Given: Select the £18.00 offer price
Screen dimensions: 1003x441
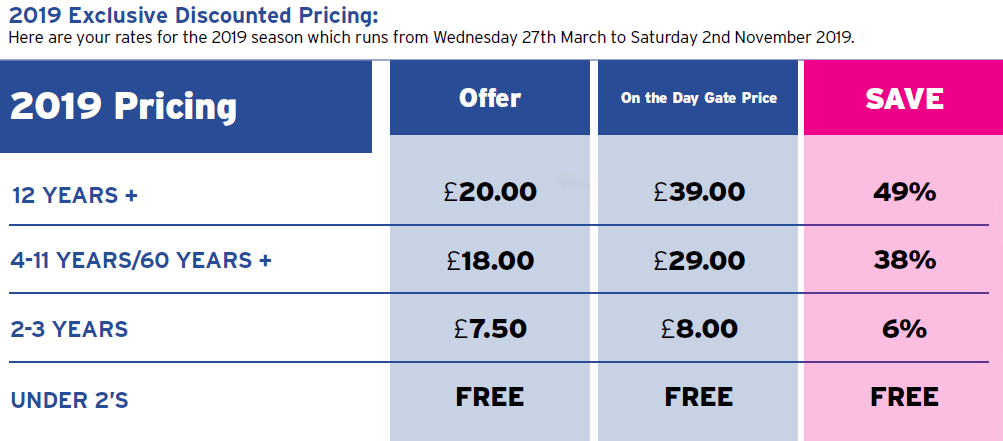Looking at the screenshot, I should point(490,261).
